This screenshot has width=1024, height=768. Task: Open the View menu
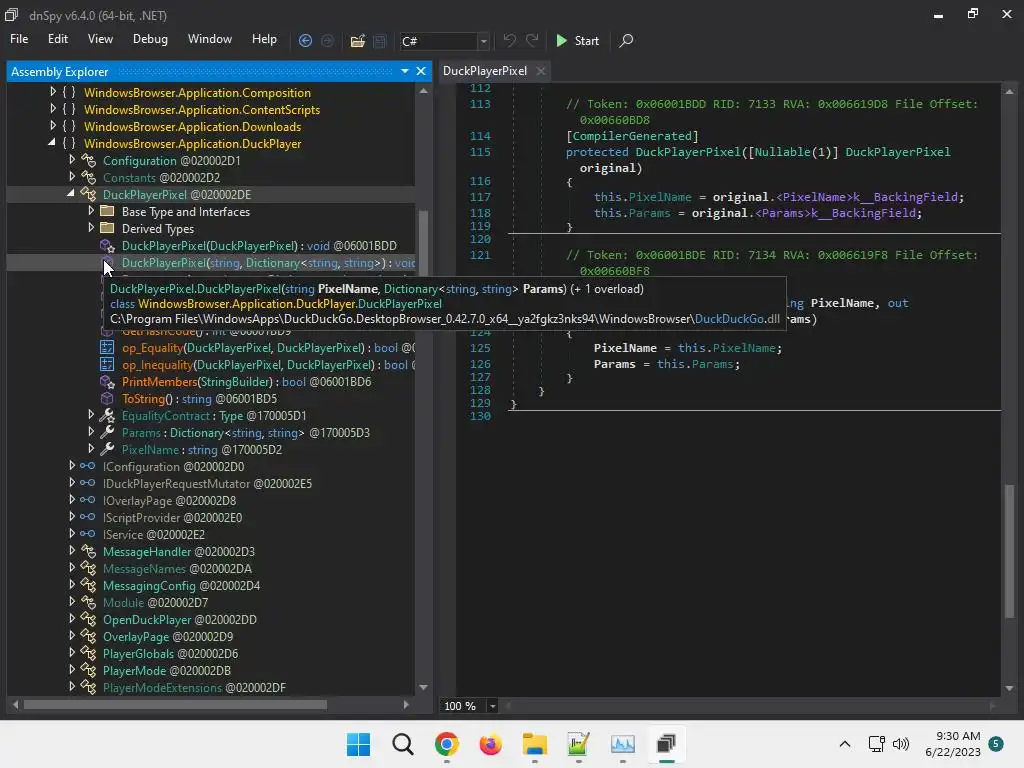(x=100, y=39)
